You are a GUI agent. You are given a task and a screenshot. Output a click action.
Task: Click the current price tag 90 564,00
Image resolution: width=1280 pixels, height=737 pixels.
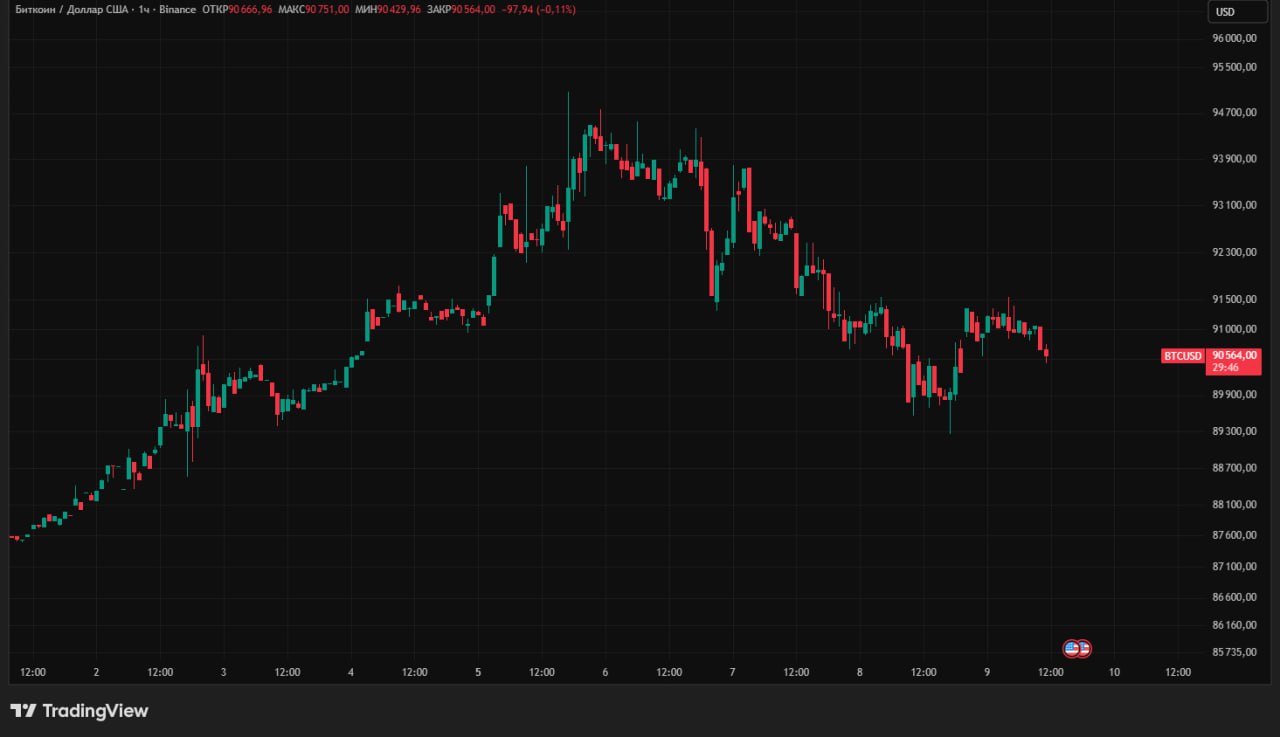tap(1234, 355)
